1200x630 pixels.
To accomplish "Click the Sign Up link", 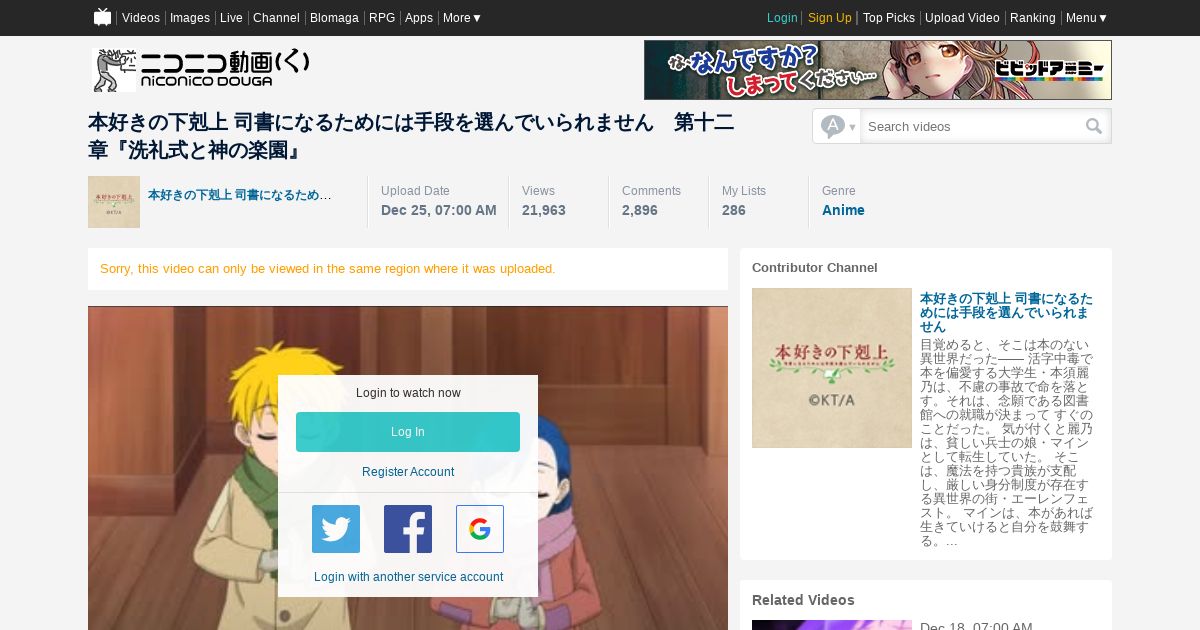I will point(830,18).
